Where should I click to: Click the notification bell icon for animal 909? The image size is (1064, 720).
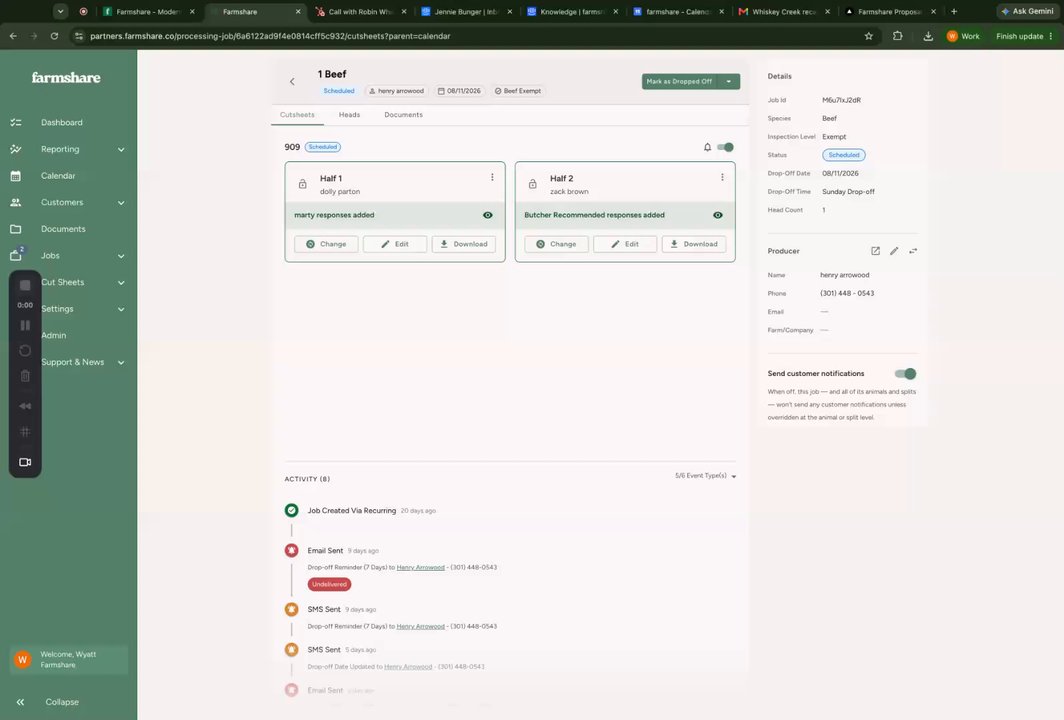[707, 147]
